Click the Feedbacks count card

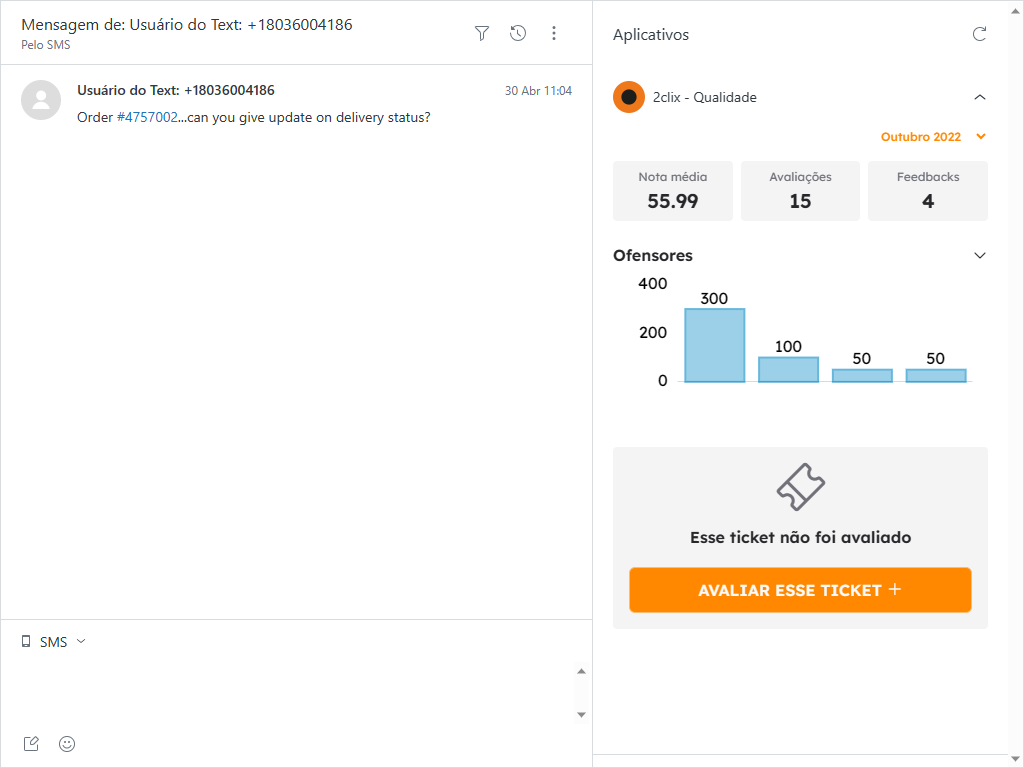pyautogui.click(x=928, y=191)
